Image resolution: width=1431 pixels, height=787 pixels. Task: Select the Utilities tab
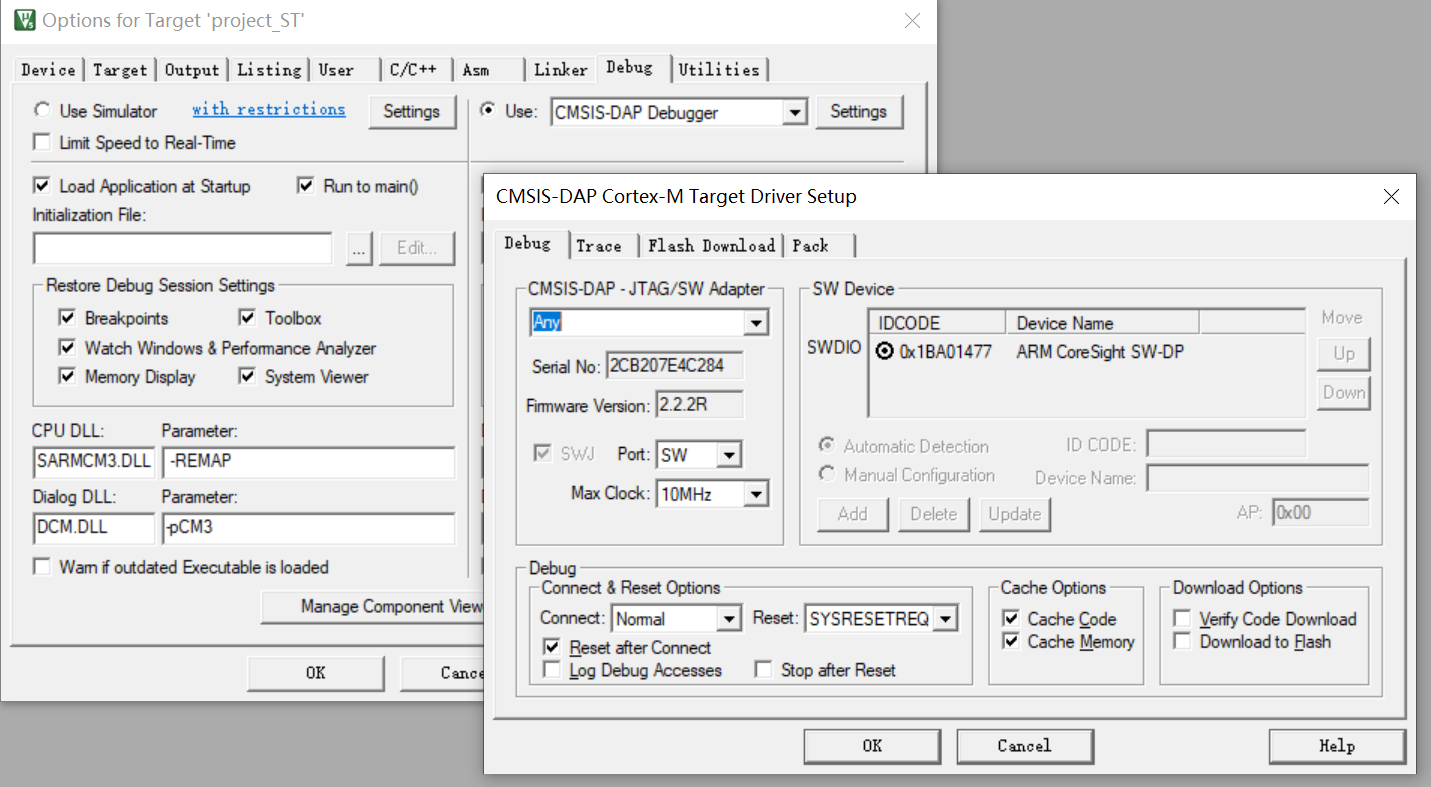click(719, 70)
